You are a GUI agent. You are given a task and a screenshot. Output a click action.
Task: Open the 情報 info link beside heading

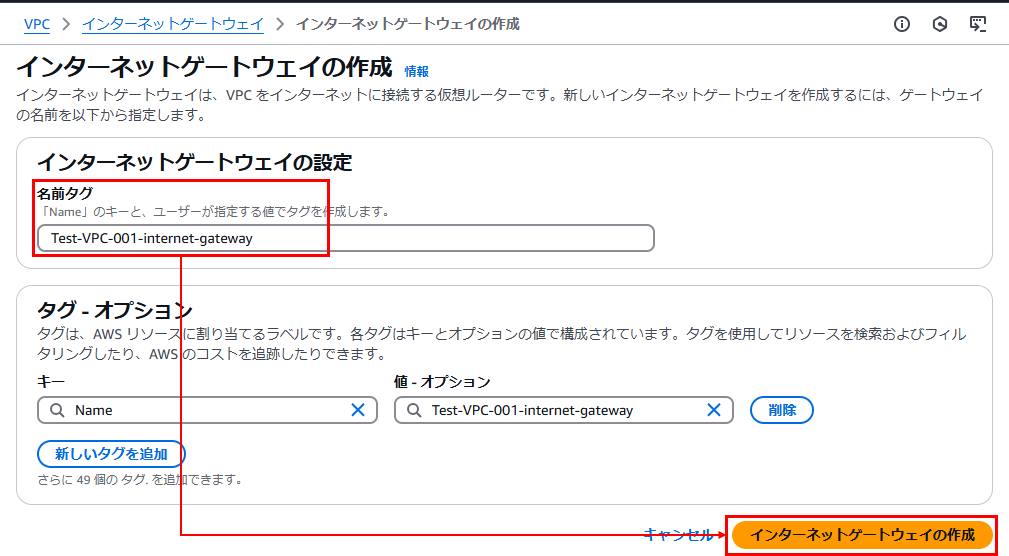416,71
